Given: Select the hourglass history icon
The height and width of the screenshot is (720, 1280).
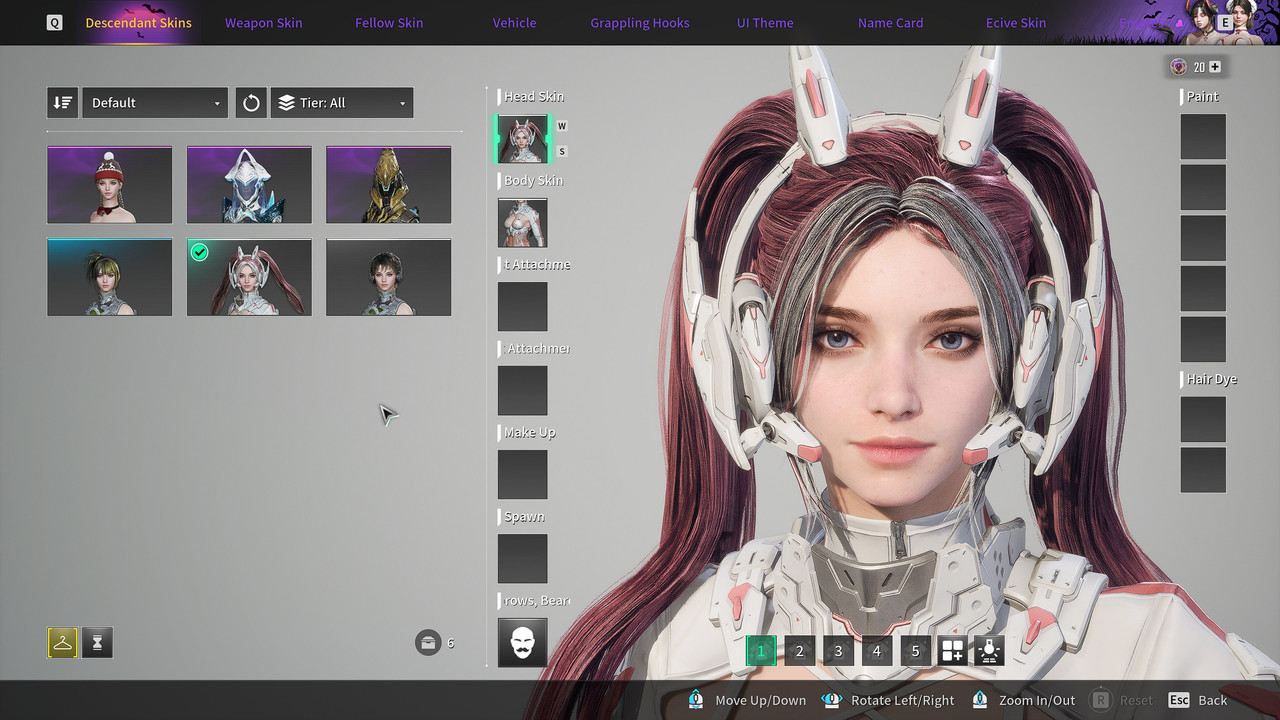Looking at the screenshot, I should pyautogui.click(x=97, y=643).
